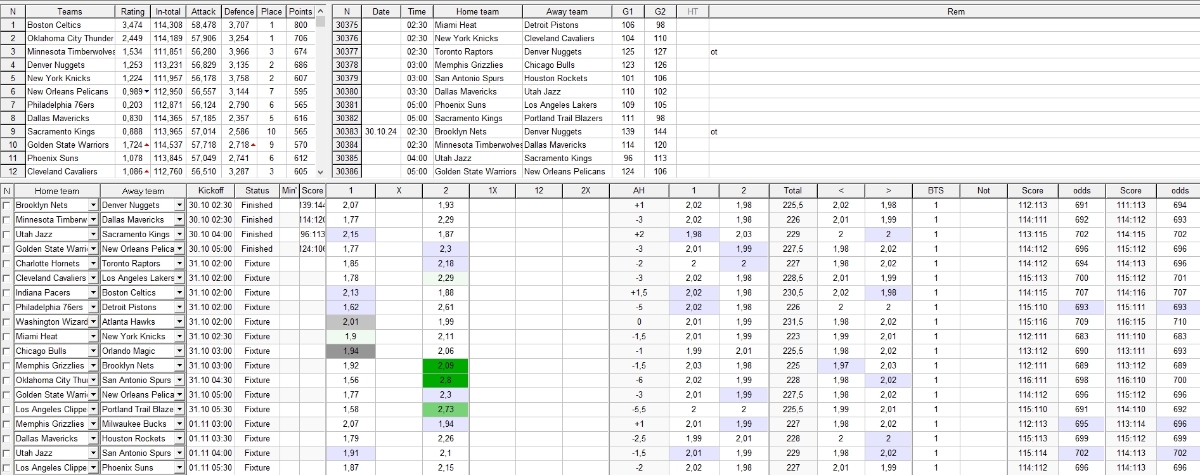Click red arrow next to Cleveland Cavaliers rating
The height and width of the screenshot is (475, 1200).
tap(148, 172)
